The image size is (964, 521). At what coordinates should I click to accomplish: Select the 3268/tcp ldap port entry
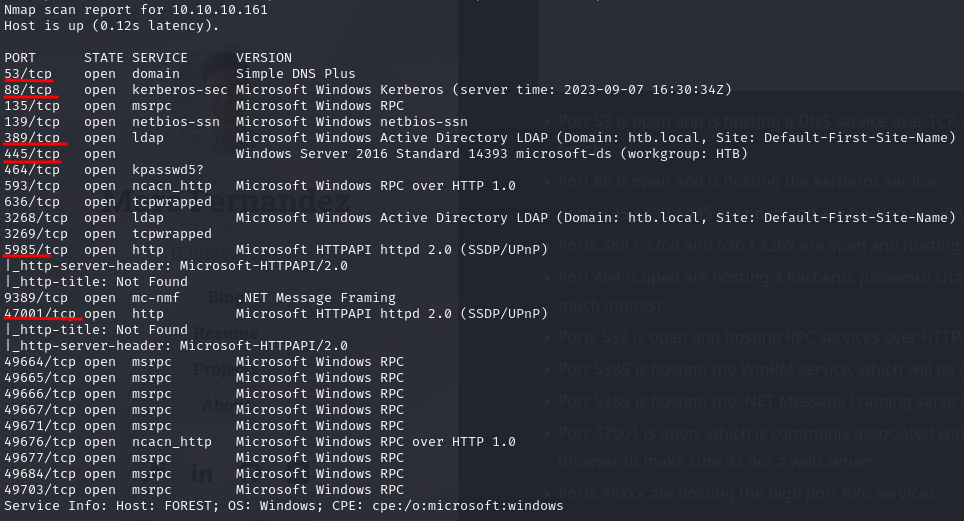36,218
